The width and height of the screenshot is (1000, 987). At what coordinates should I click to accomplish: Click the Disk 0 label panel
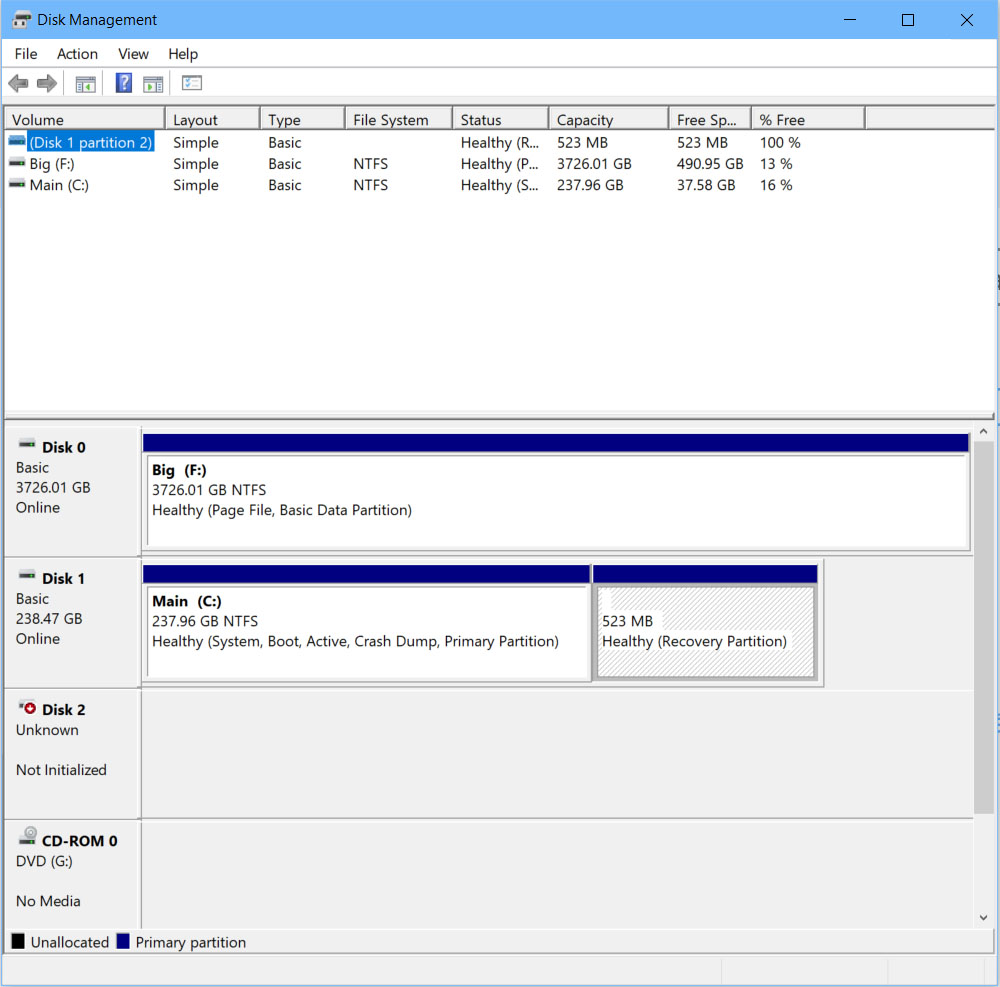pyautogui.click(x=72, y=490)
